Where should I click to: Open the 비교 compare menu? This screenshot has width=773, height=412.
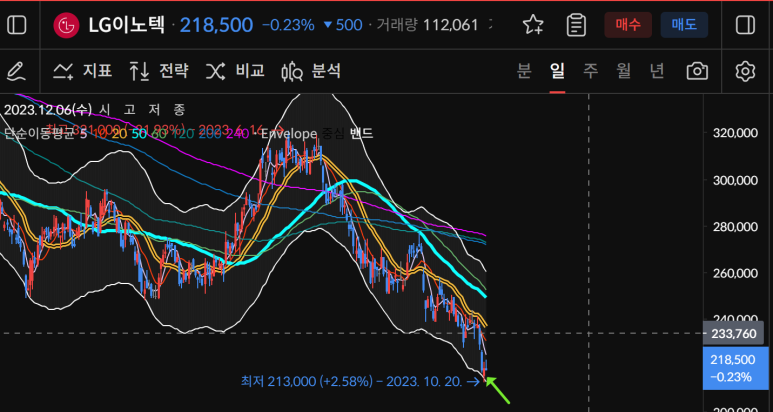coord(235,72)
